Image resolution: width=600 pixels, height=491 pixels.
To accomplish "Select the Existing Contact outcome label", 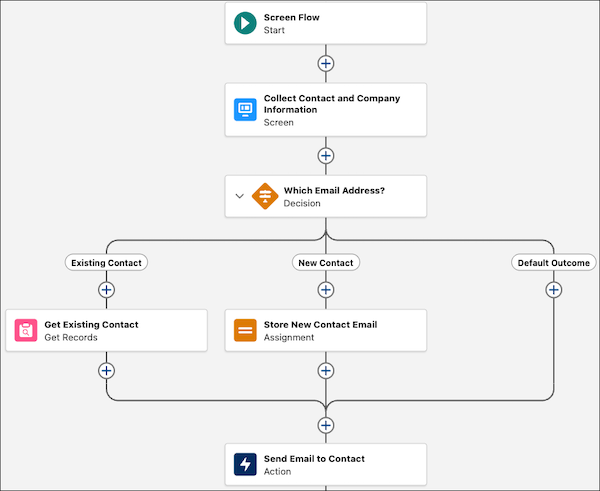I will (106, 263).
